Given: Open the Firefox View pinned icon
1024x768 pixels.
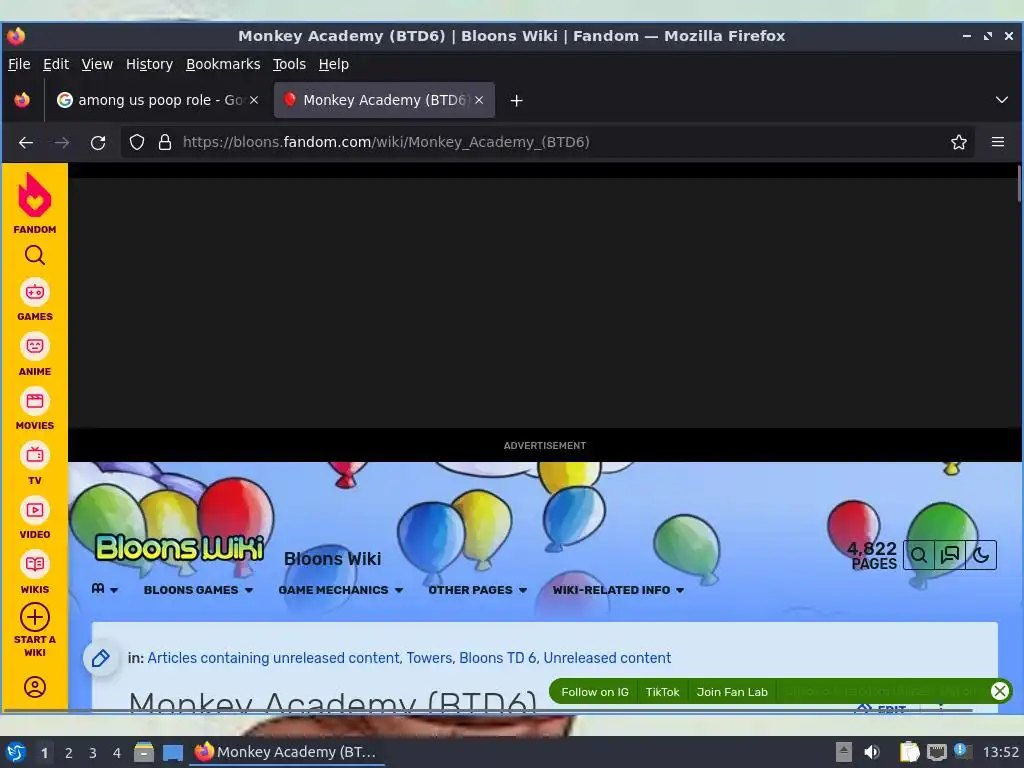Looking at the screenshot, I should pyautogui.click(x=22, y=100).
